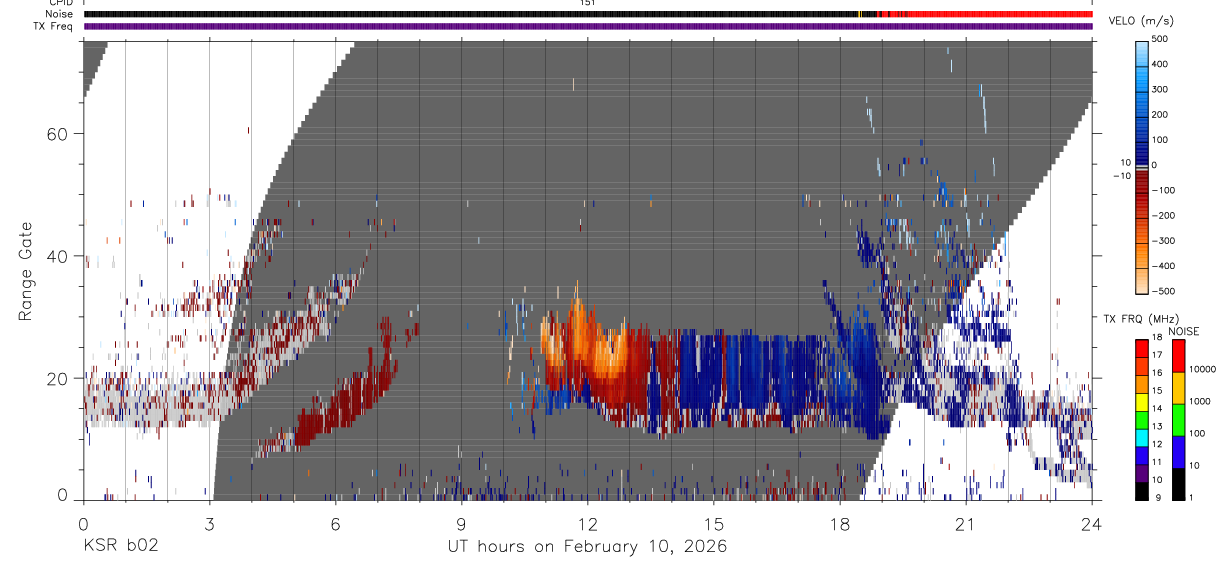This screenshot has height=567, width=1228.
Task: Click the 'KSR b02' radar label
Action: tap(120, 547)
